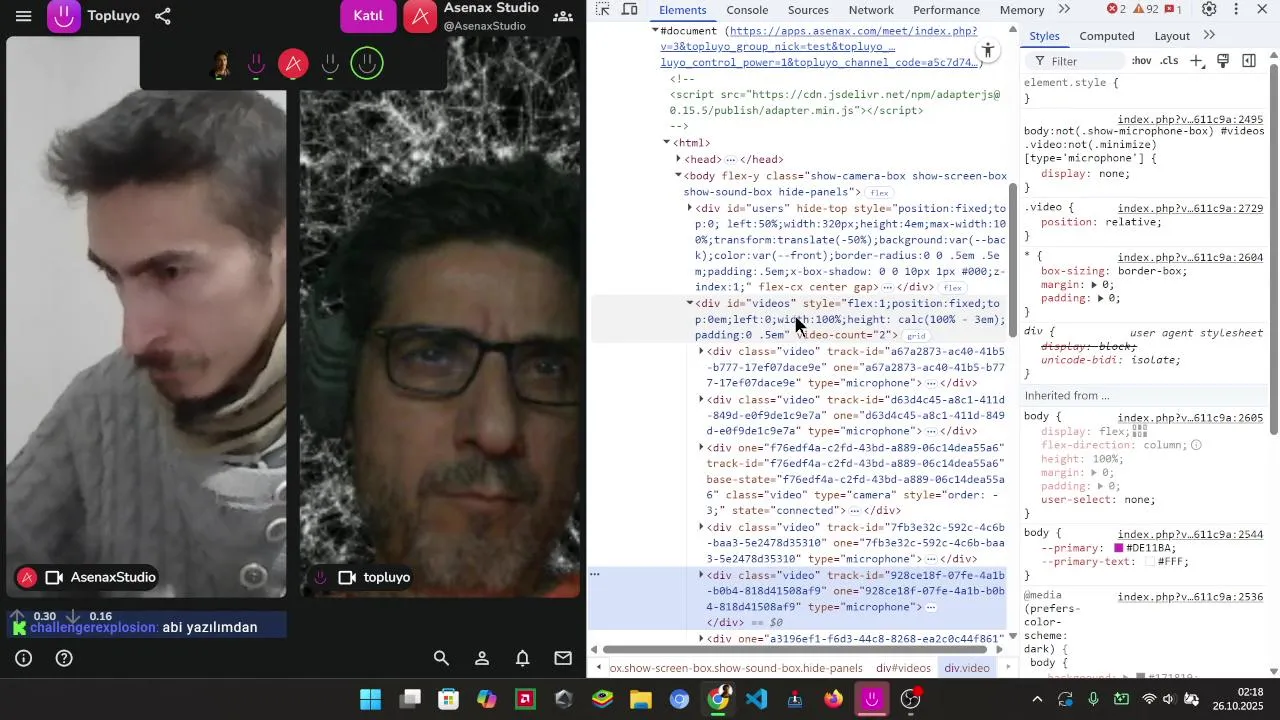Collapse the body flex-y node
Screen dimensions: 1280x720
click(679, 175)
